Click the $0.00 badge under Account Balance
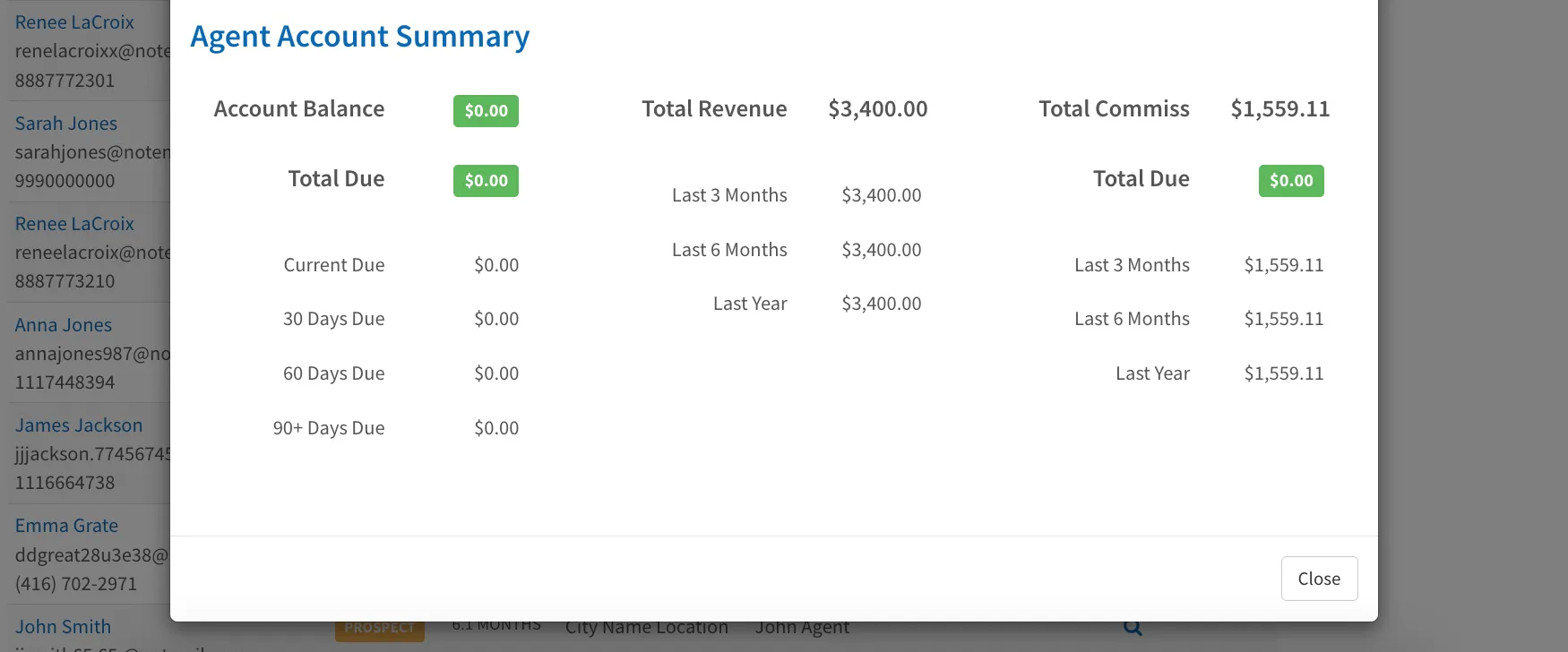 486,181
